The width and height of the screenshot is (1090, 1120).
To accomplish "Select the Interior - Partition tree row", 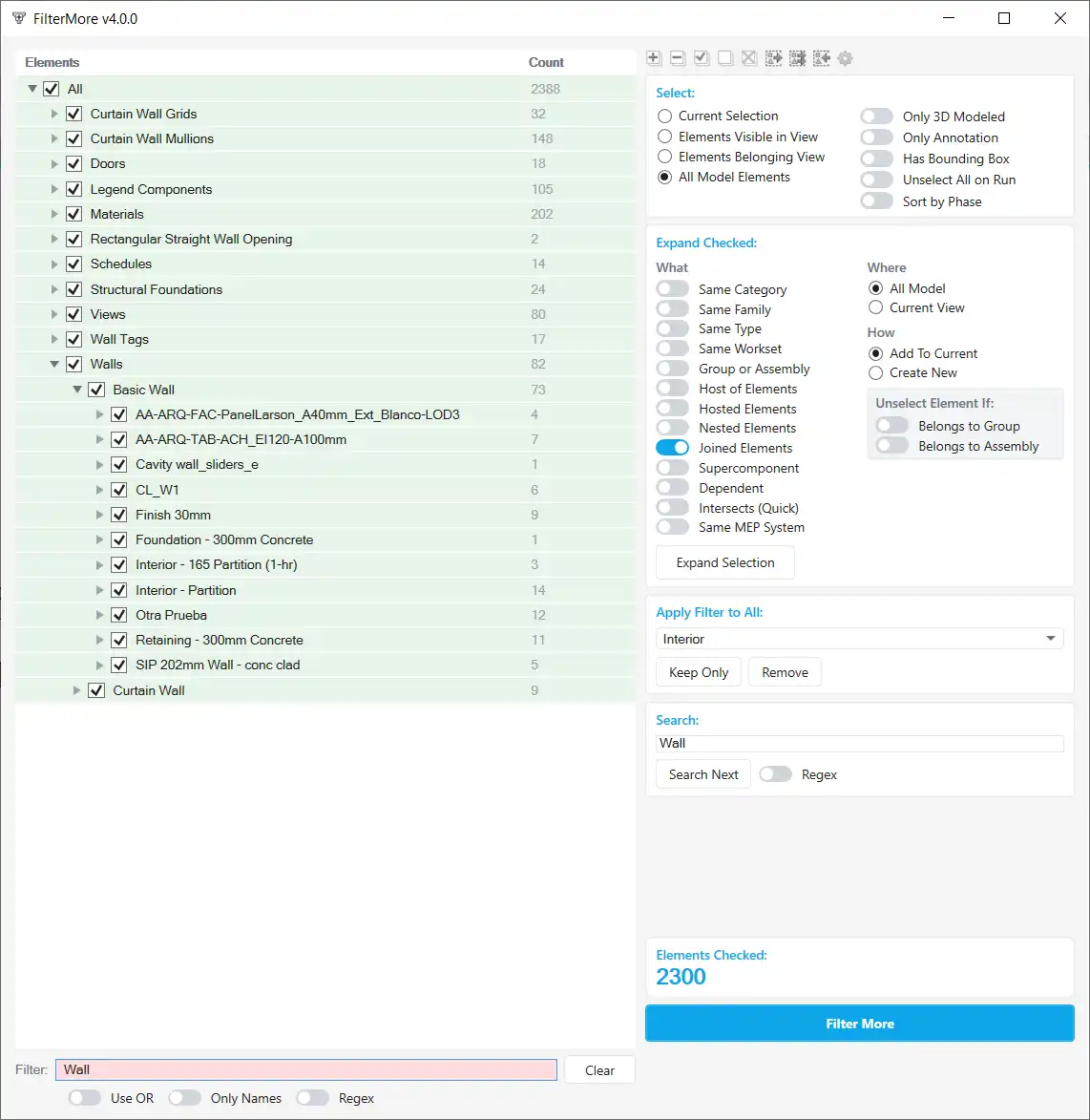I will tap(186, 590).
